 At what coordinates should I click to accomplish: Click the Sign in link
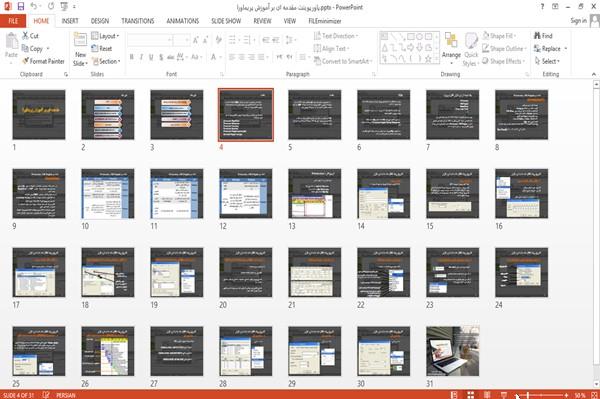tap(578, 21)
